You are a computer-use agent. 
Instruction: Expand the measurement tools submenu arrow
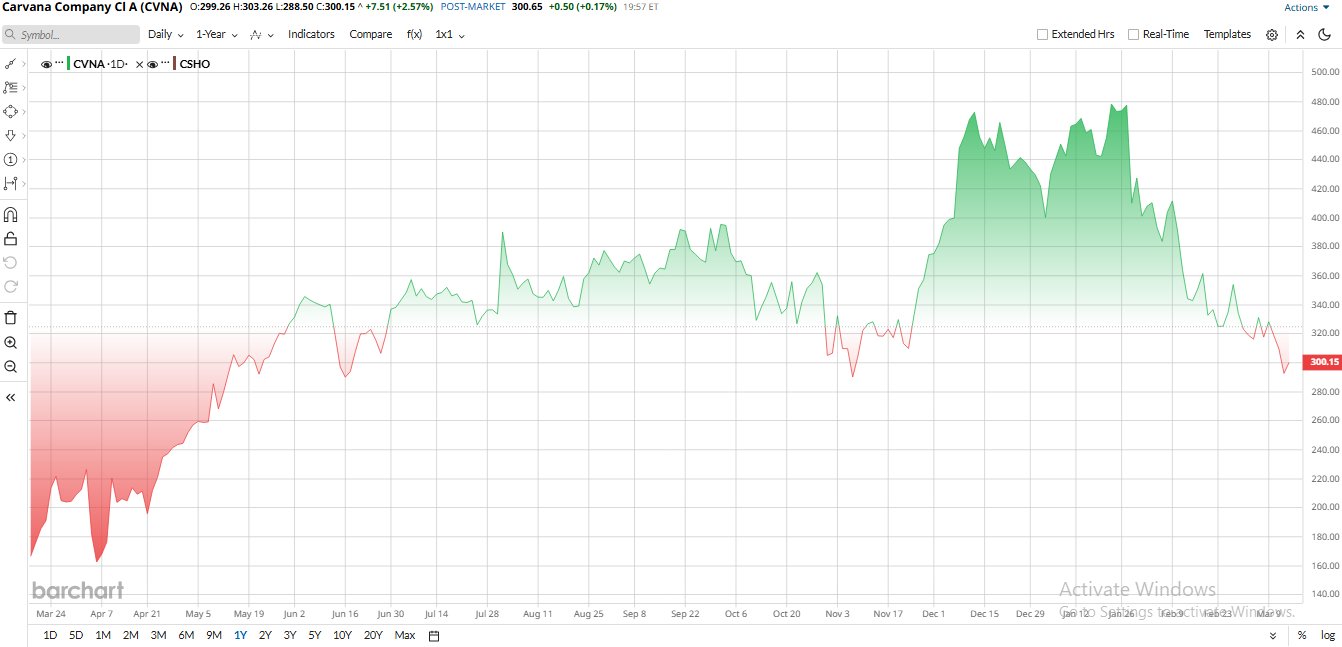[23, 184]
